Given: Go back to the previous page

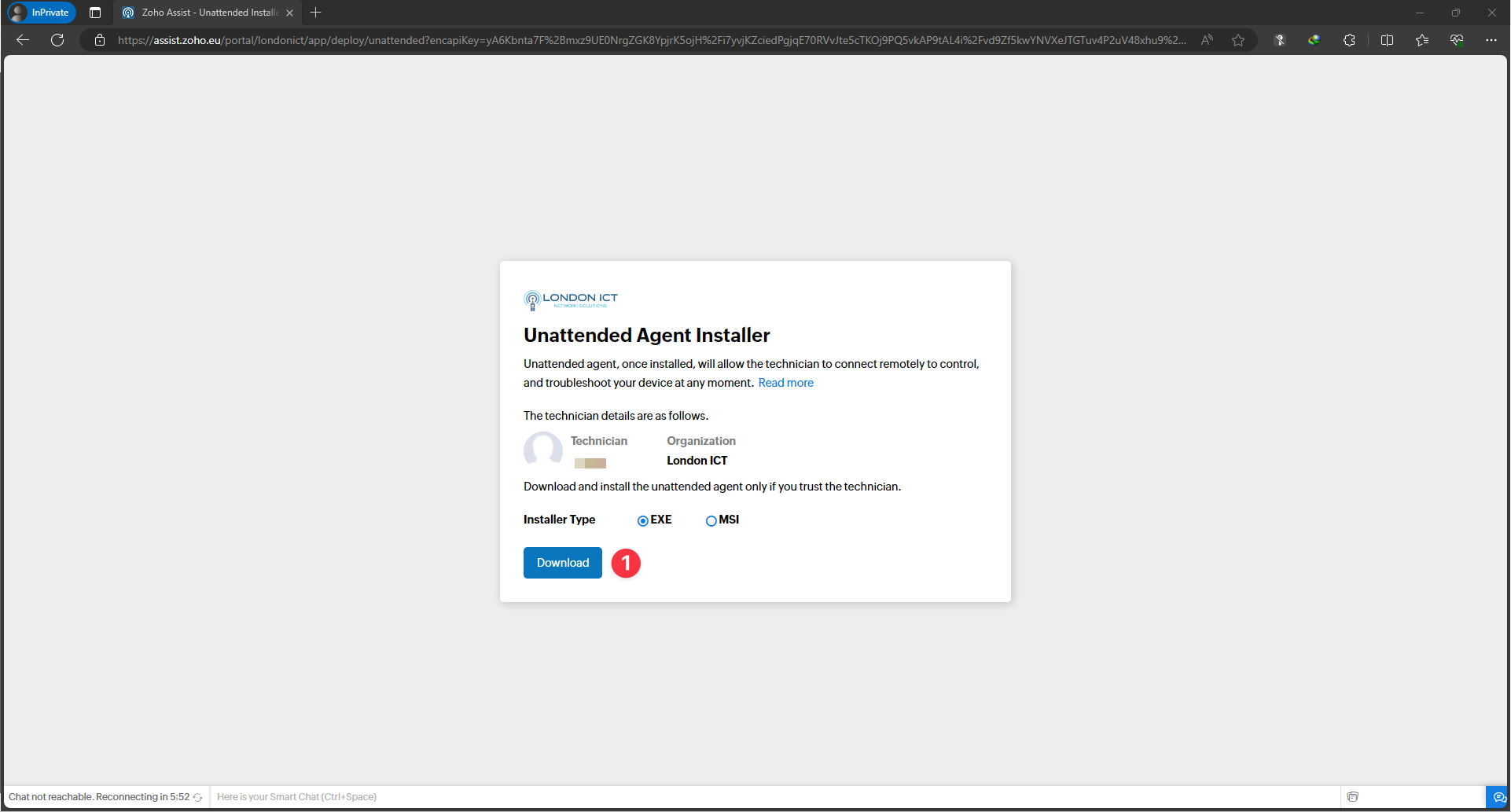Looking at the screenshot, I should click(x=23, y=40).
